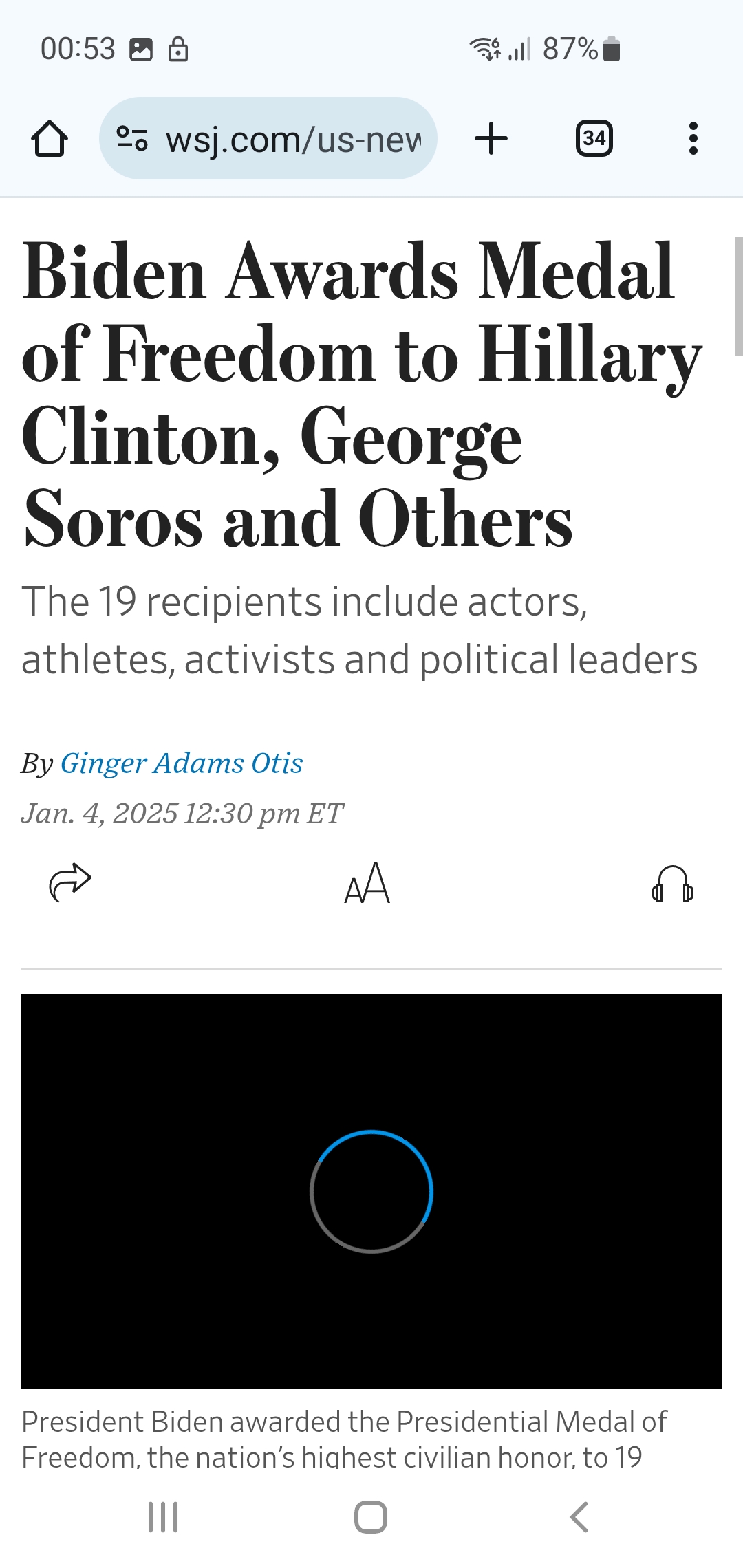Tap the loading video player
This screenshot has width=743, height=1568.
[371, 1192]
